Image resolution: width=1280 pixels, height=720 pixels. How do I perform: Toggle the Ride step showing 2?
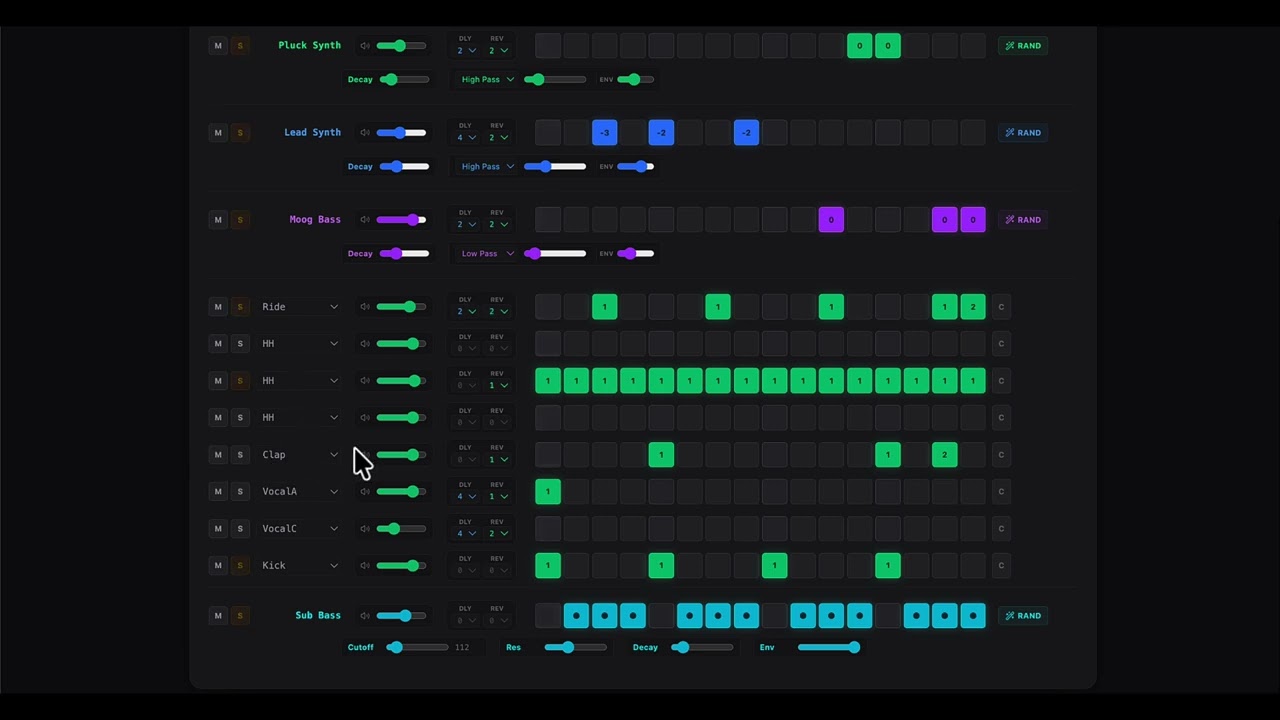(x=972, y=307)
